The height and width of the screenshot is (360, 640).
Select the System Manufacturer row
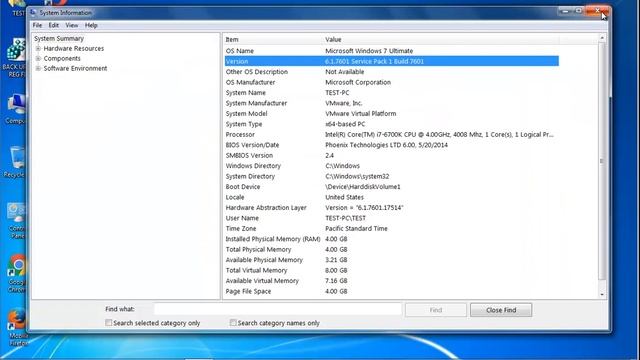click(x=391, y=103)
